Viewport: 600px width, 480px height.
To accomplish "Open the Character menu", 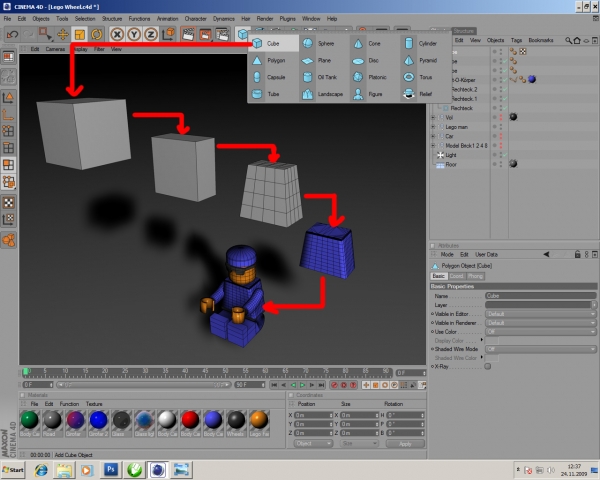I will 196,19.
